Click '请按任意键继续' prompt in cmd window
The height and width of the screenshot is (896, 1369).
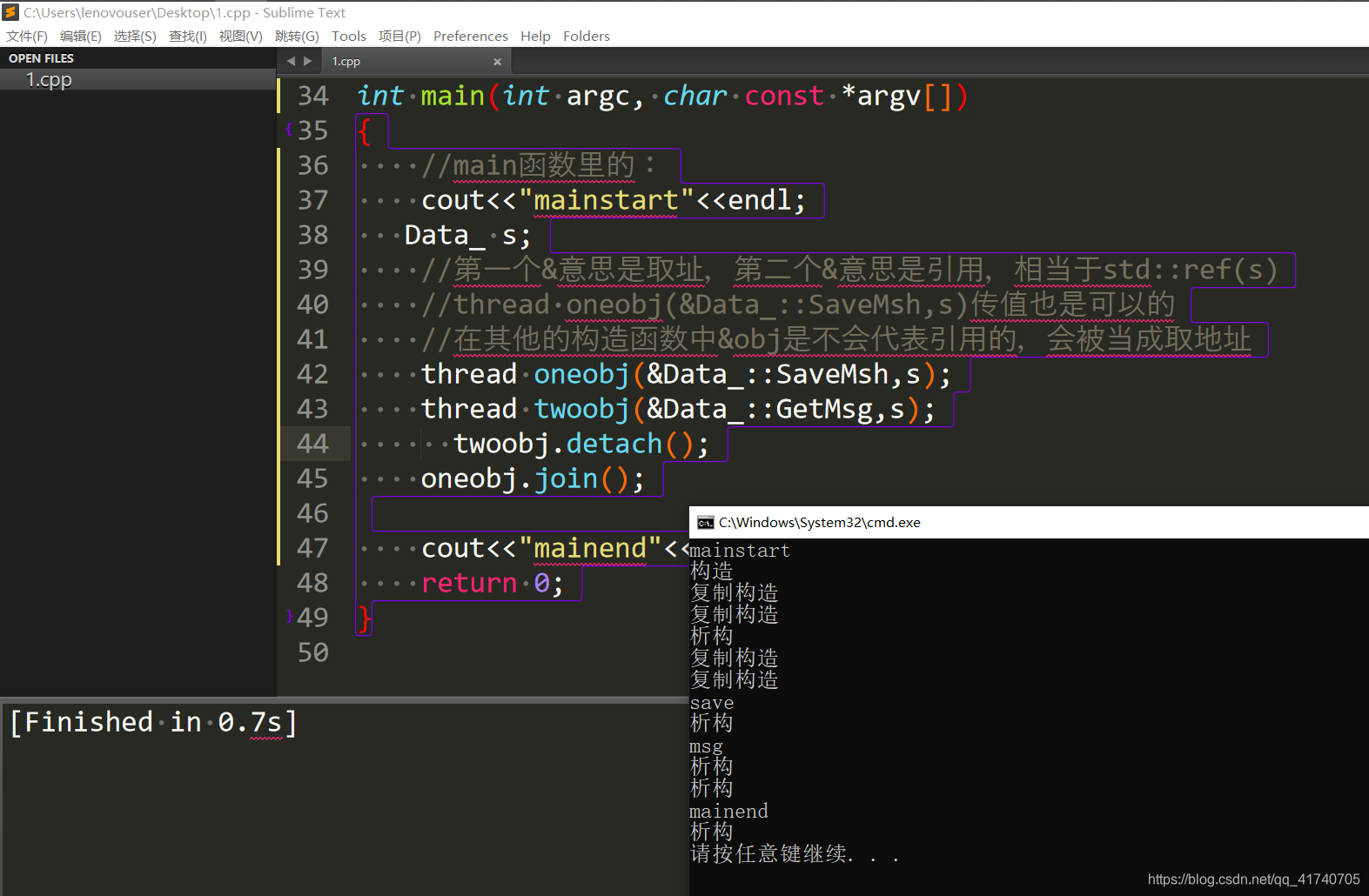(x=794, y=854)
